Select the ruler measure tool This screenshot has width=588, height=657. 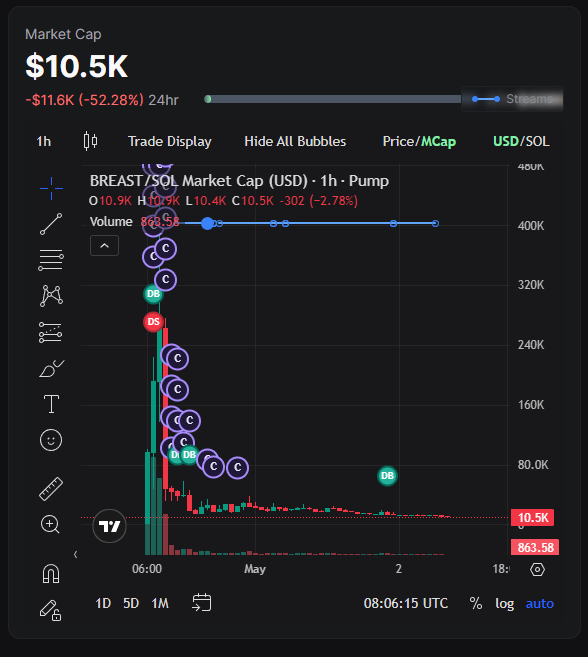51,489
